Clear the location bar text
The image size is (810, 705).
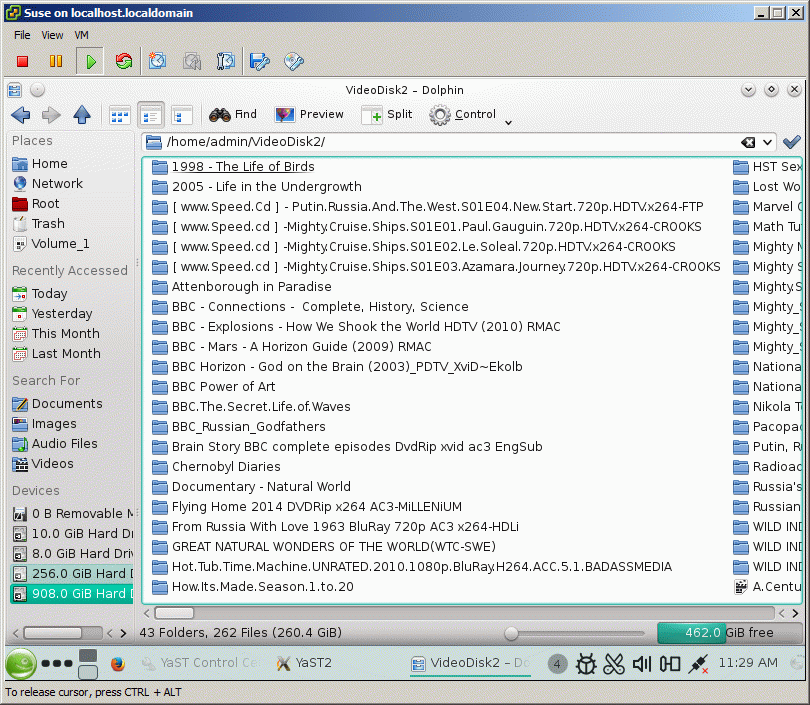748,142
